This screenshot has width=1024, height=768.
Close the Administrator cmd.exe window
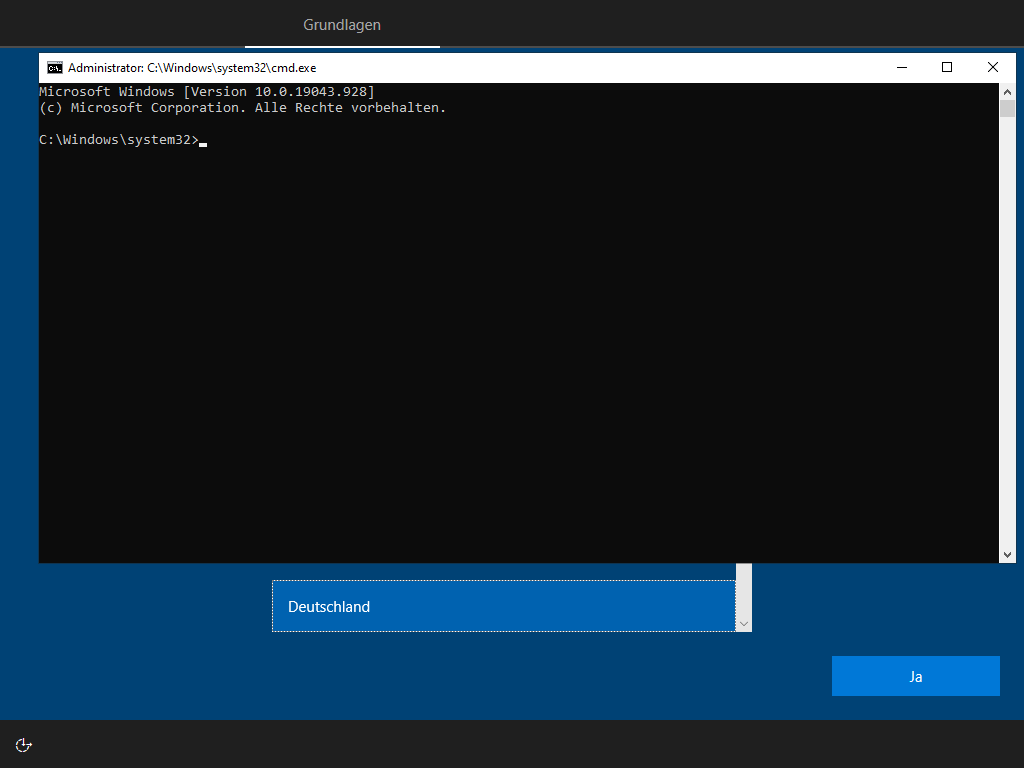click(x=993, y=67)
